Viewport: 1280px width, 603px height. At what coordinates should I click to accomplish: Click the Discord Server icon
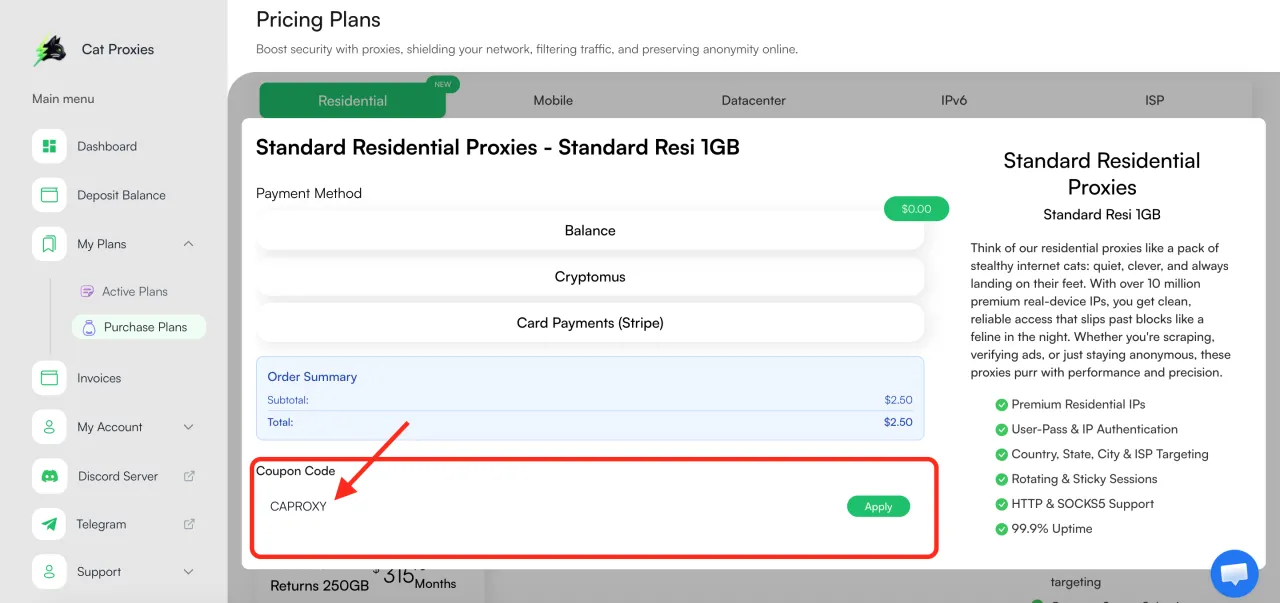tap(49, 476)
